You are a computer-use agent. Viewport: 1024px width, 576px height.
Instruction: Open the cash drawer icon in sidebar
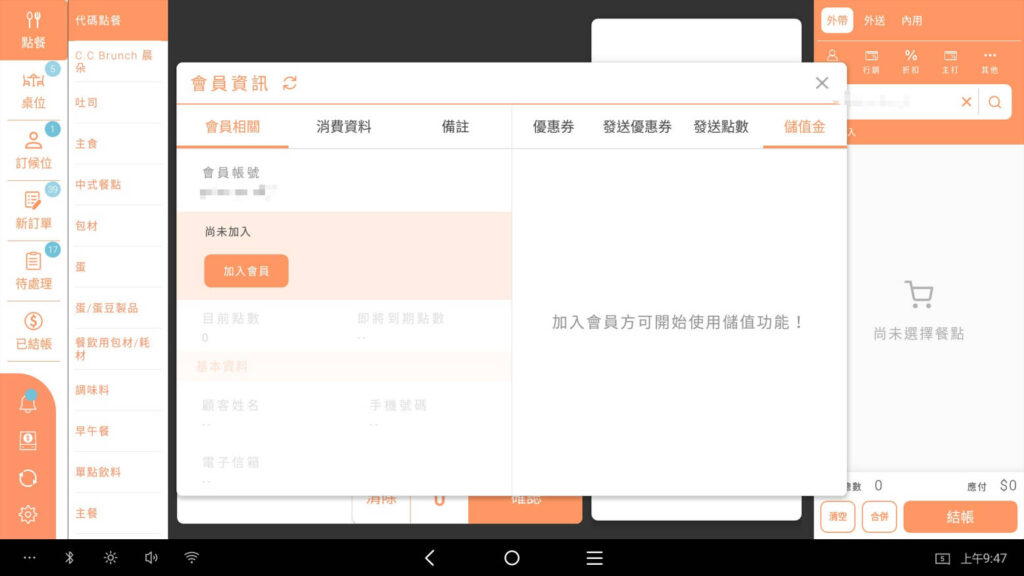click(x=28, y=441)
